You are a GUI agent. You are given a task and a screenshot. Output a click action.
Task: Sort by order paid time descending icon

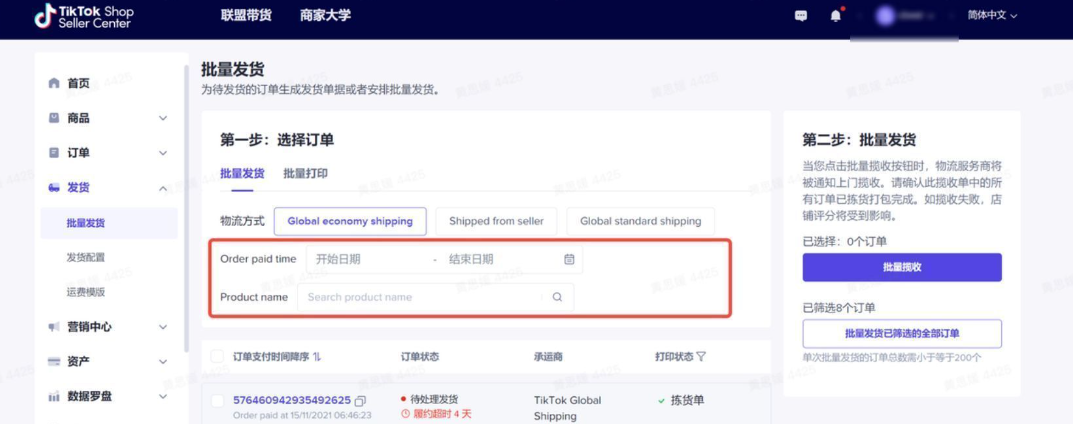(x=317, y=357)
